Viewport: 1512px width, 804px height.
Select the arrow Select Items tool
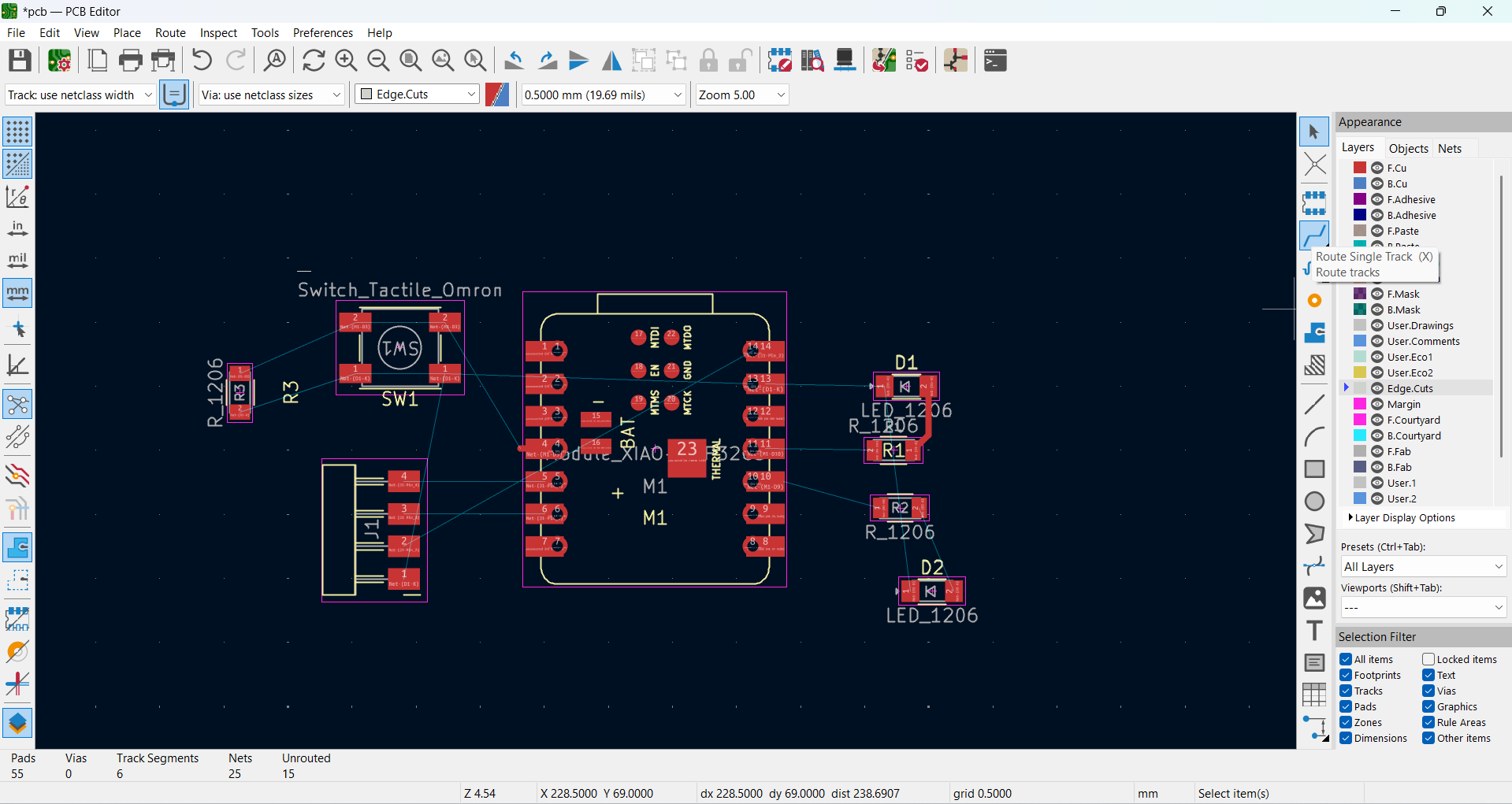click(1314, 132)
